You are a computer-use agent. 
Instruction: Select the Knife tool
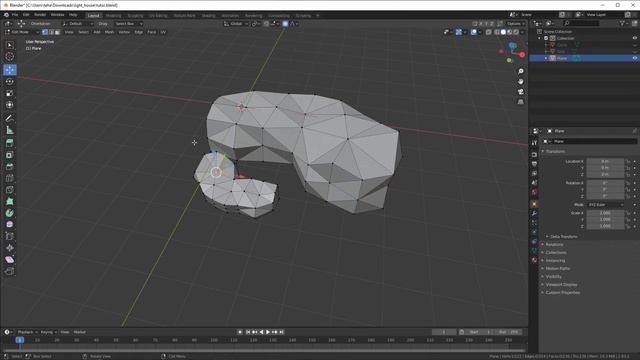click(10, 190)
